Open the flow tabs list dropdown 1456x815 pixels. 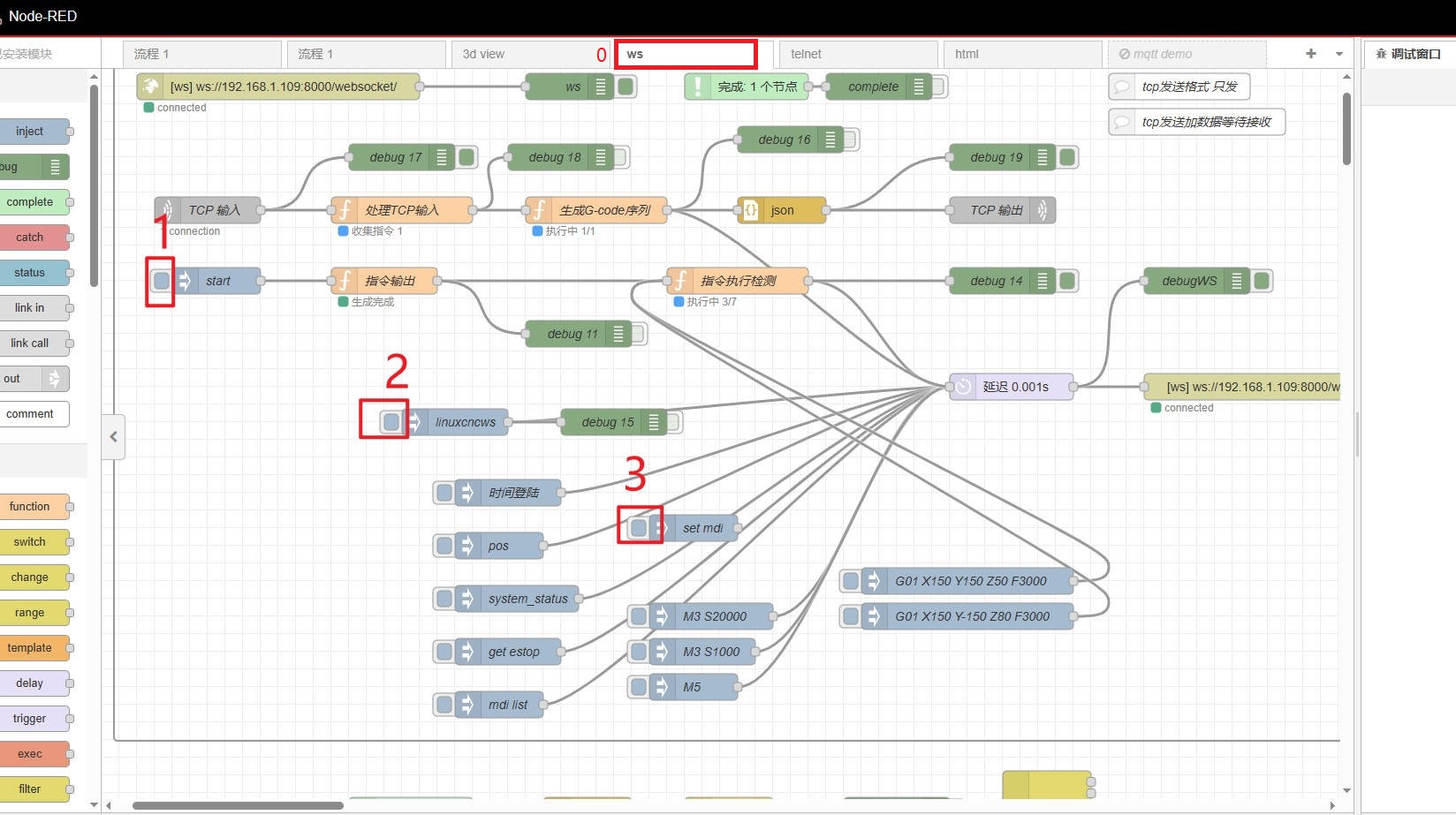tap(1339, 54)
